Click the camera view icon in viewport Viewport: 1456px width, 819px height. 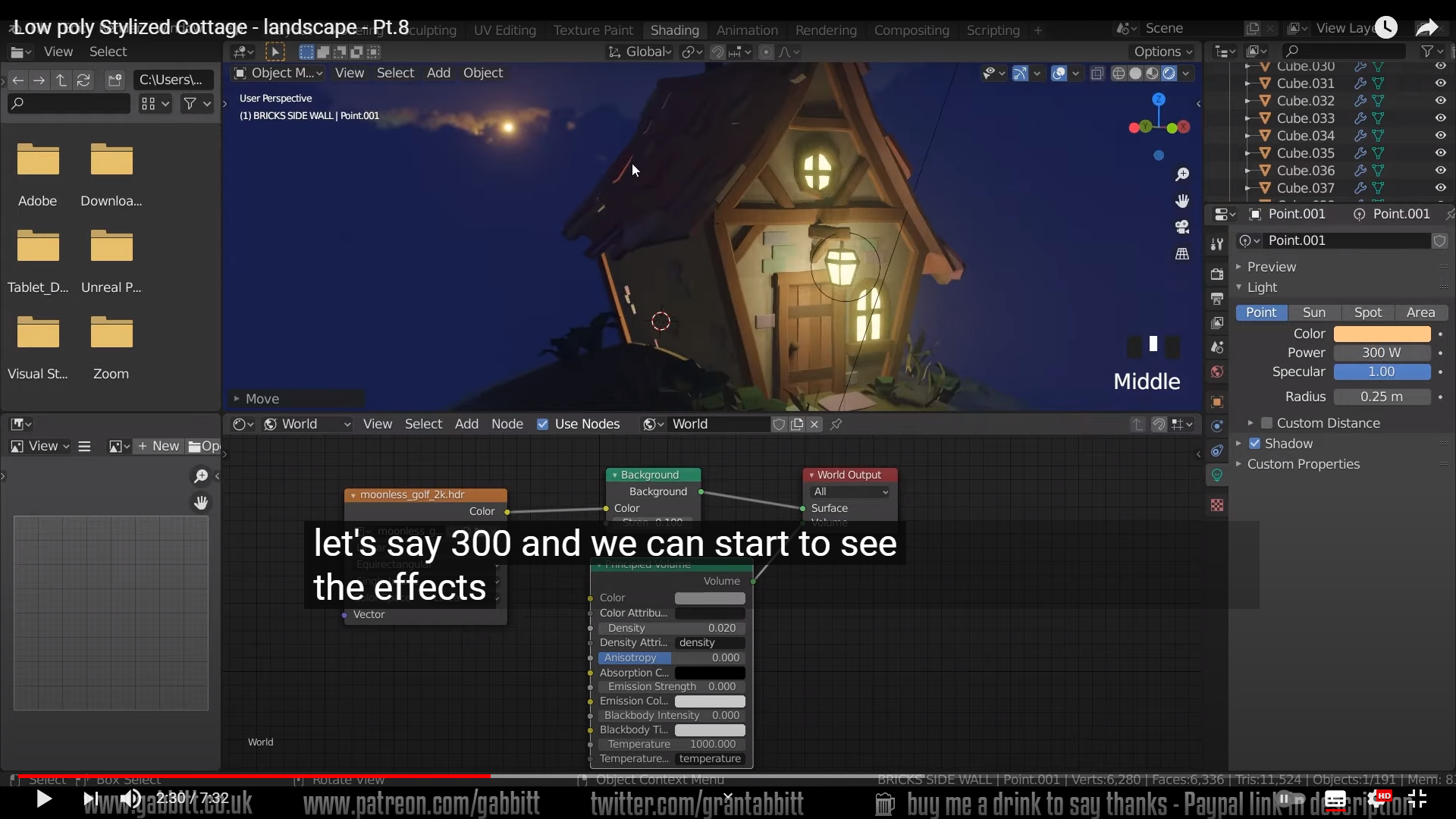1181,227
